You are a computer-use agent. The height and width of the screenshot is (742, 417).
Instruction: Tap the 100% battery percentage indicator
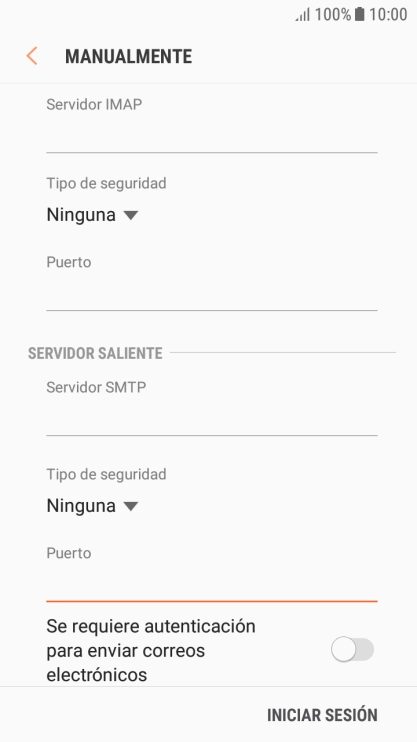coord(333,15)
